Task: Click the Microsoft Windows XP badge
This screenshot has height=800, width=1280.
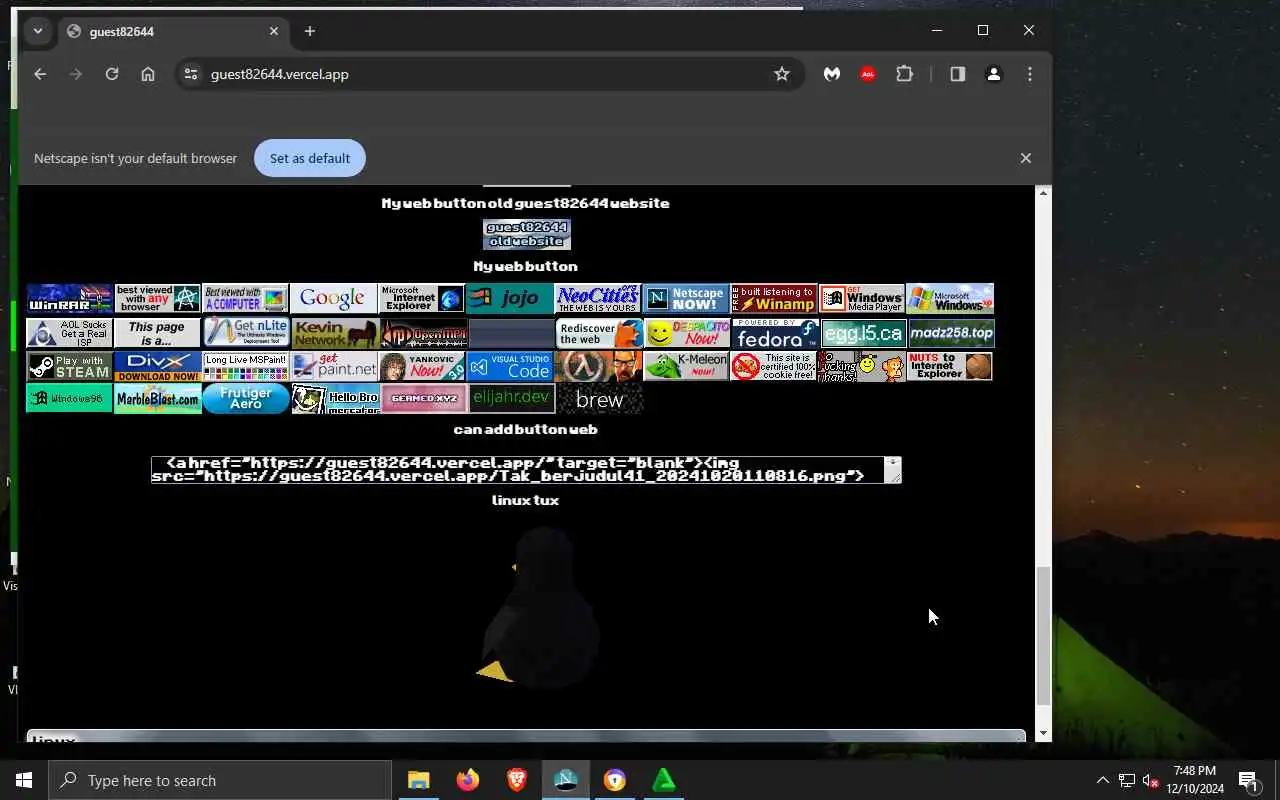Action: coord(949,298)
